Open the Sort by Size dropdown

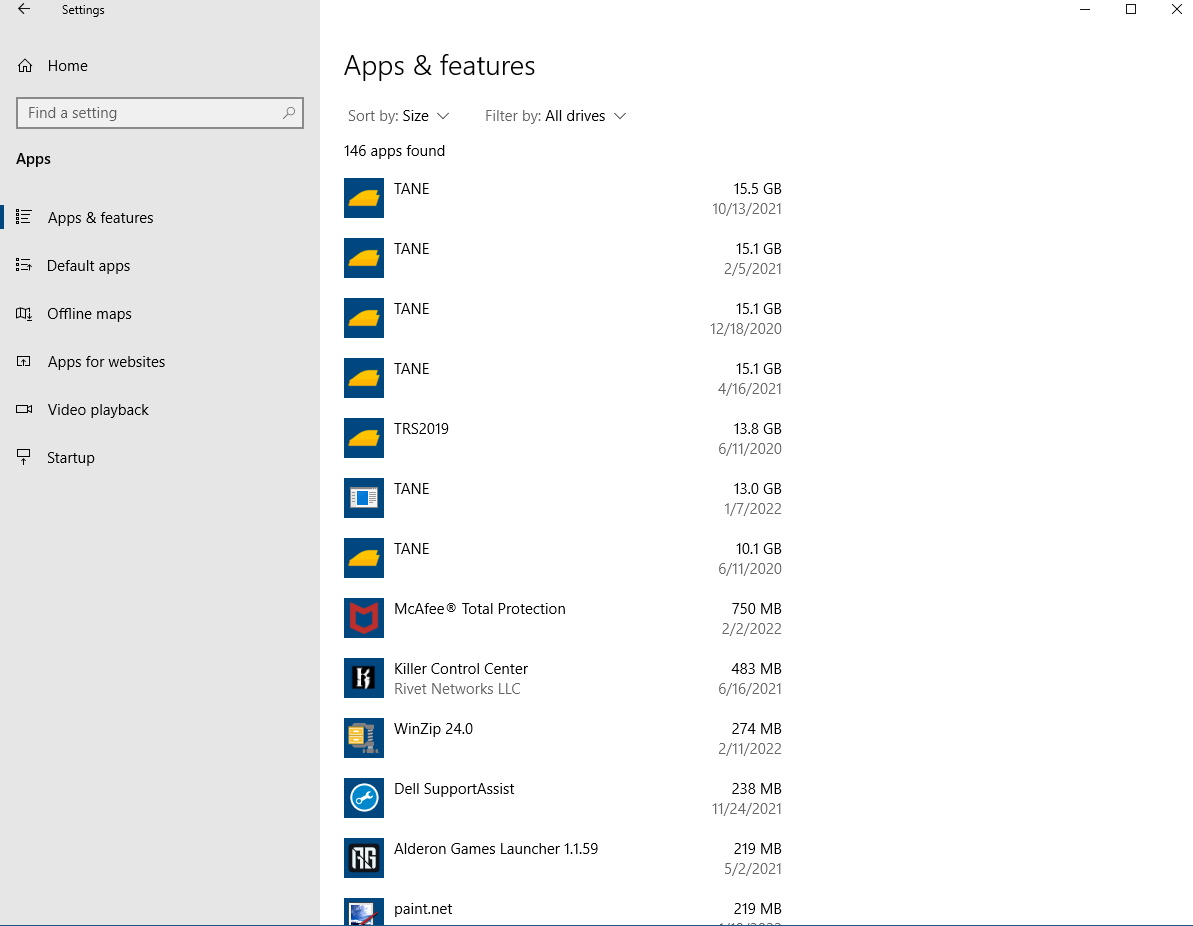pyautogui.click(x=399, y=116)
